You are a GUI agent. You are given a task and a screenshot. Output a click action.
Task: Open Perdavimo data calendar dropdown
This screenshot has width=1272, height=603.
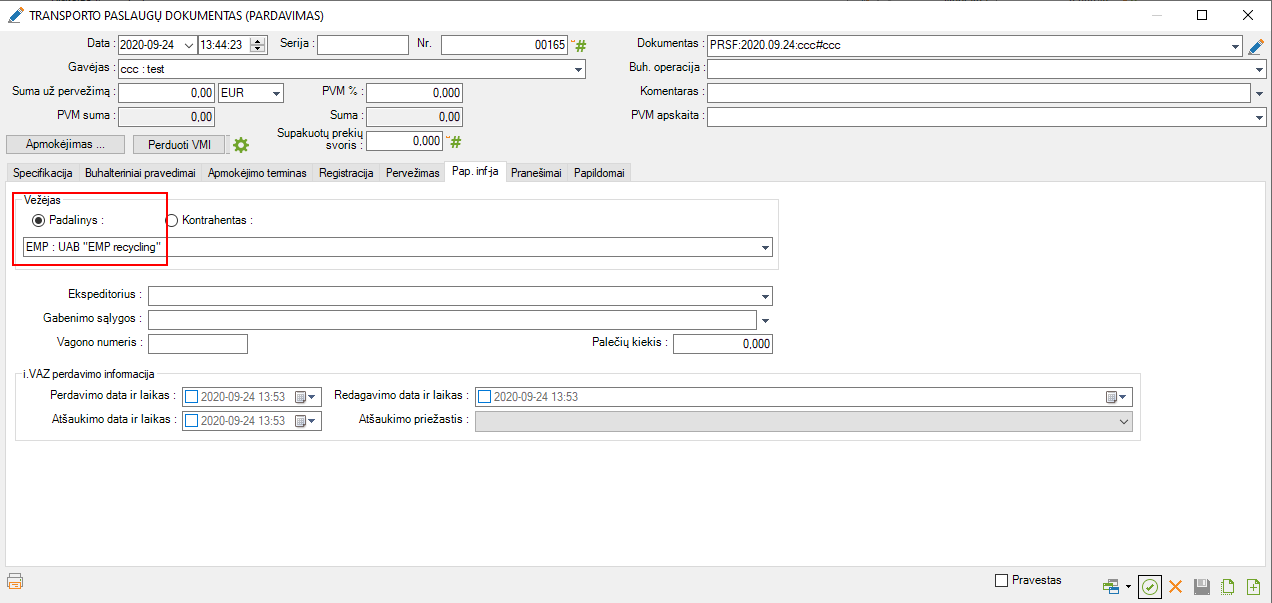point(305,397)
